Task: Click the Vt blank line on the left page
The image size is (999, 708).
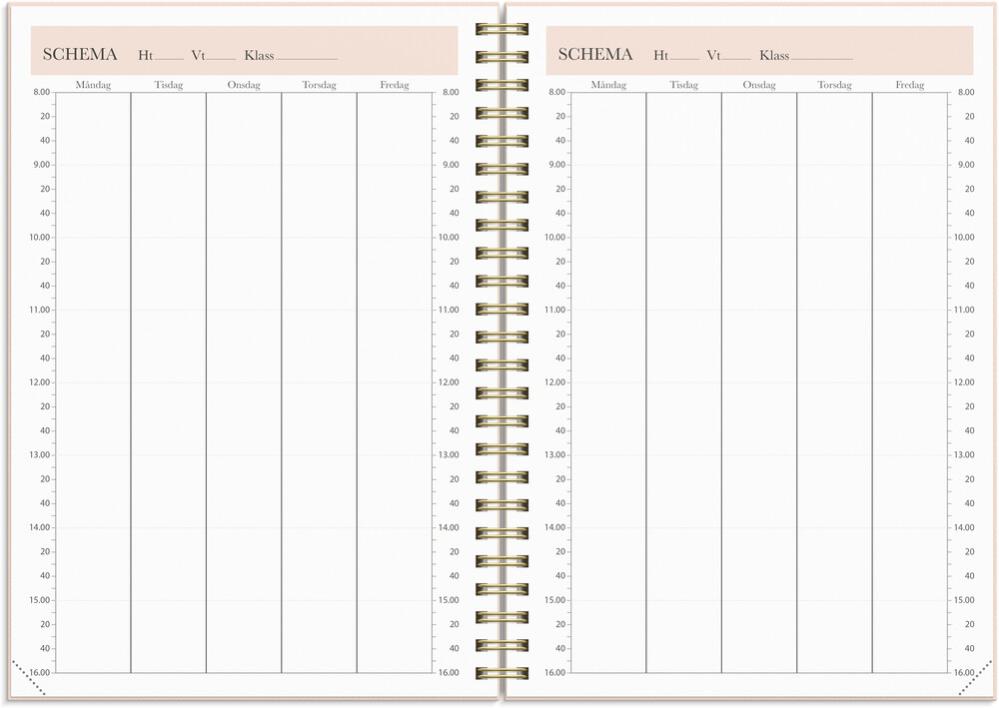Action: click(x=221, y=58)
